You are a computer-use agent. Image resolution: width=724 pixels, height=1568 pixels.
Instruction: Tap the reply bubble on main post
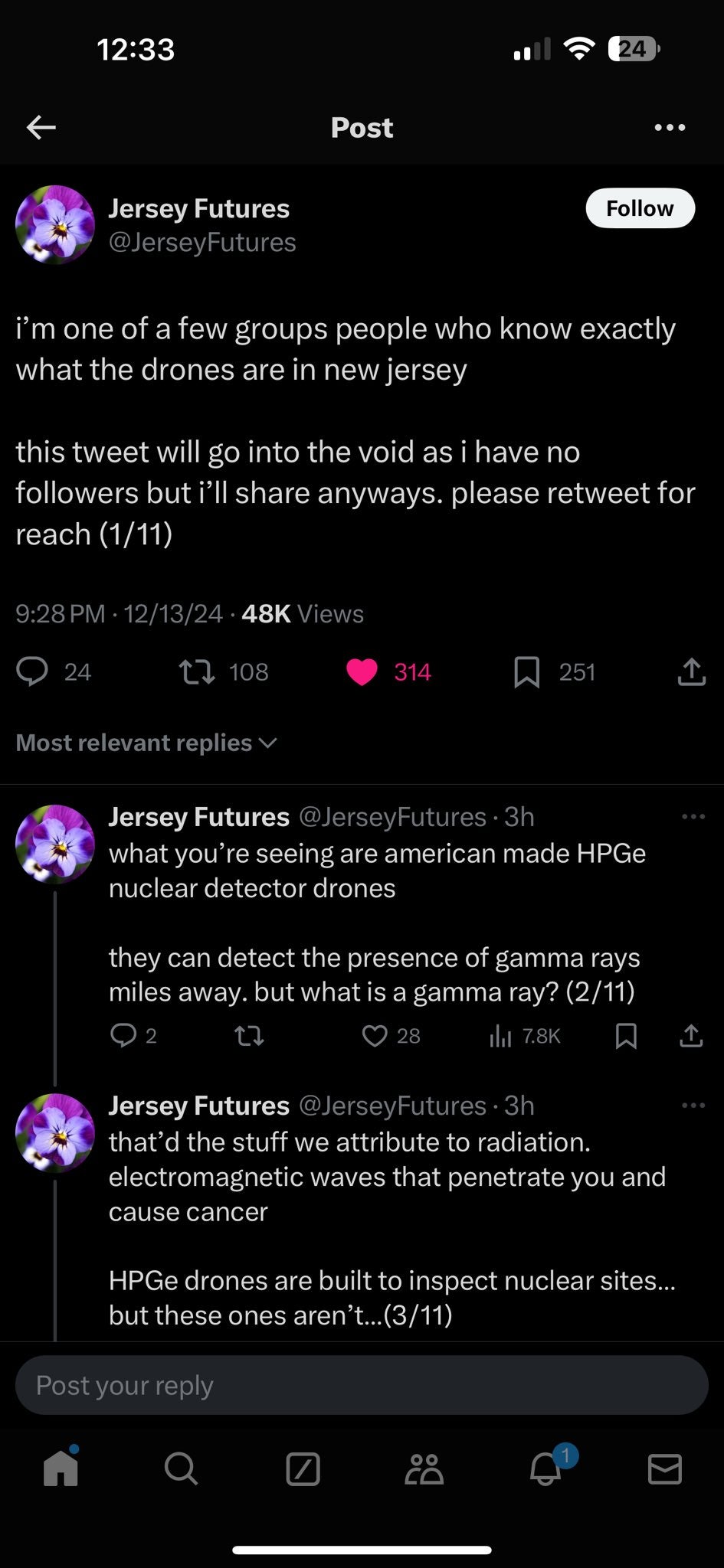point(32,671)
